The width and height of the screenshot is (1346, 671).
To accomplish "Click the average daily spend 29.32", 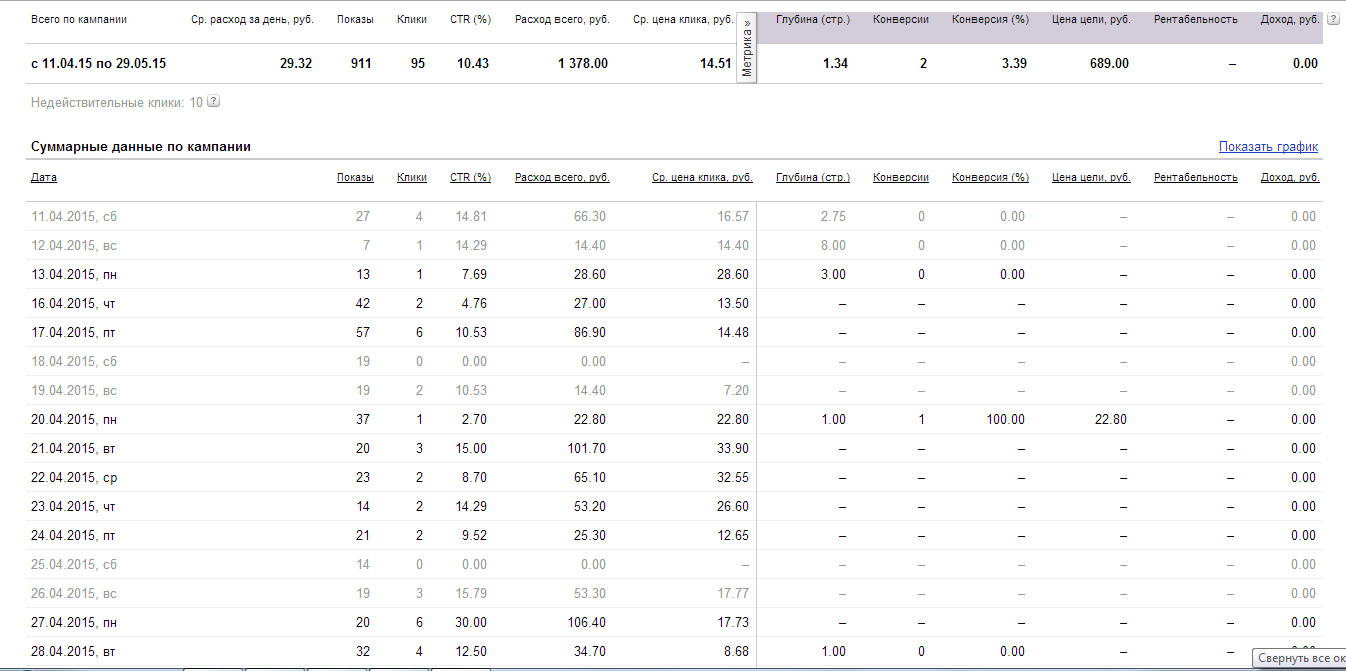I will click(x=296, y=64).
